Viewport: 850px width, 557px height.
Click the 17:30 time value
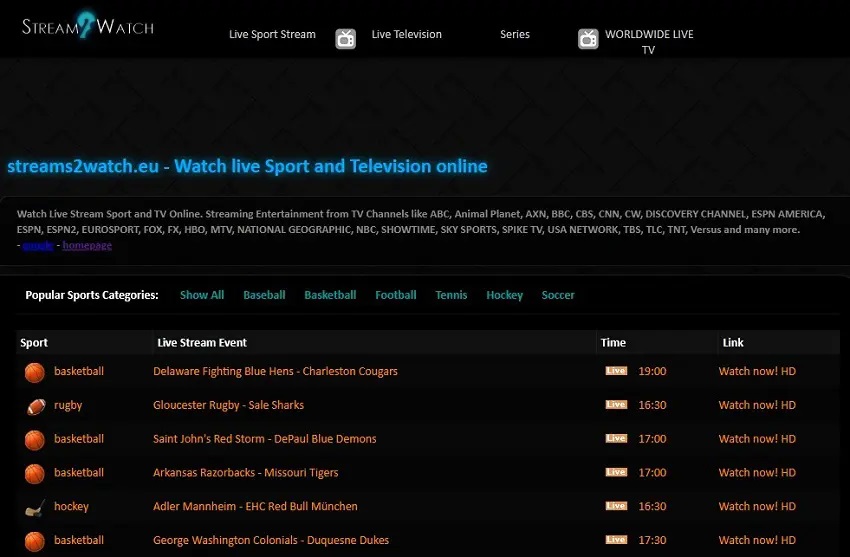tap(652, 540)
